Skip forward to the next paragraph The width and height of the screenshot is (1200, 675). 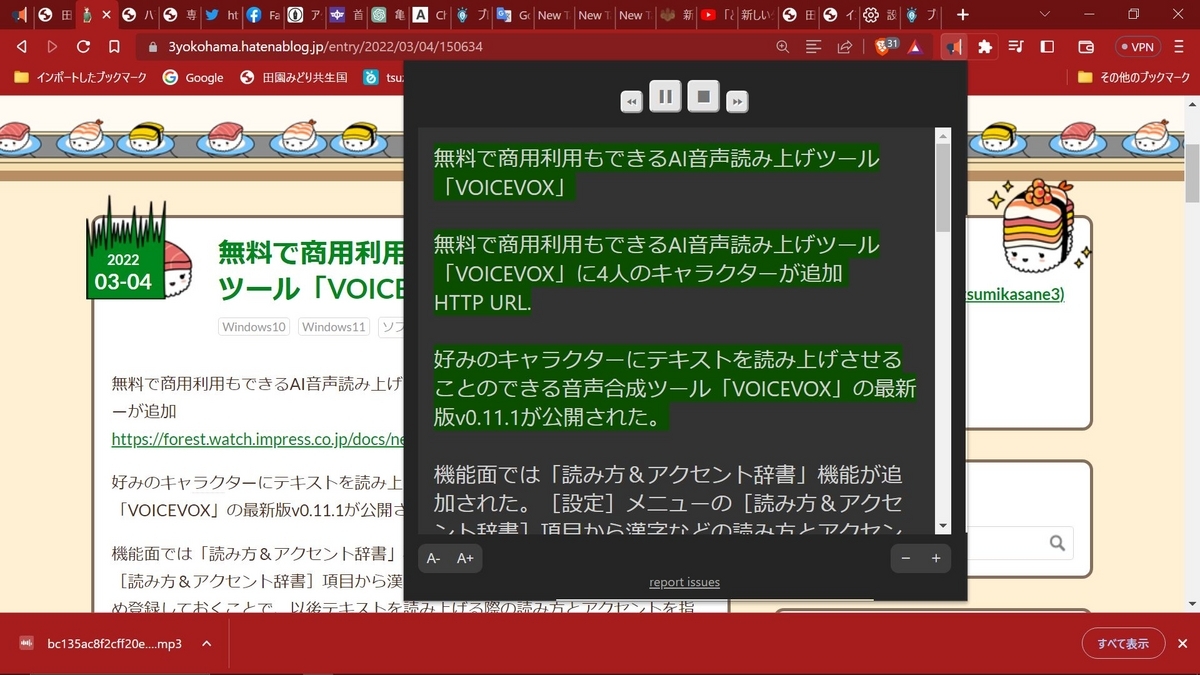[737, 101]
